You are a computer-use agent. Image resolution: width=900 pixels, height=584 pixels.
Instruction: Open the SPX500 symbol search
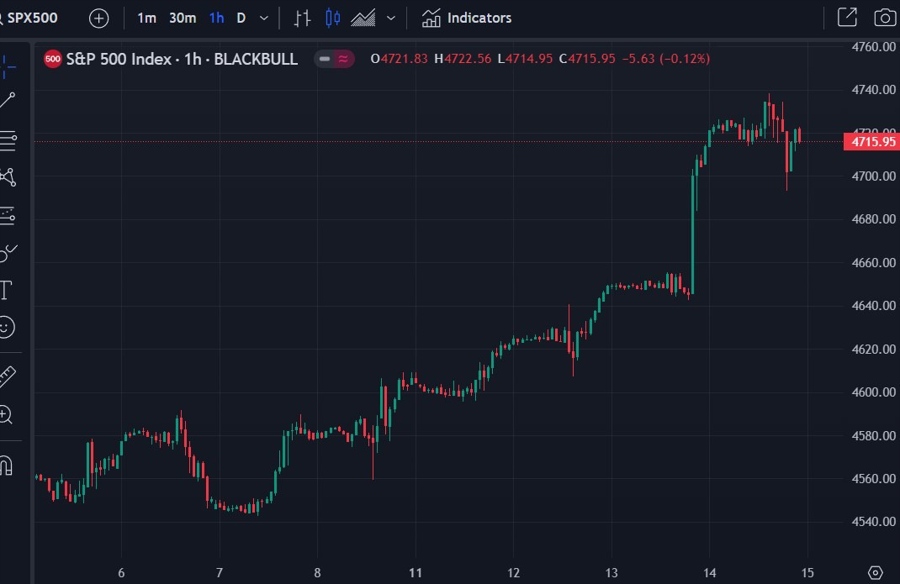coord(30,18)
